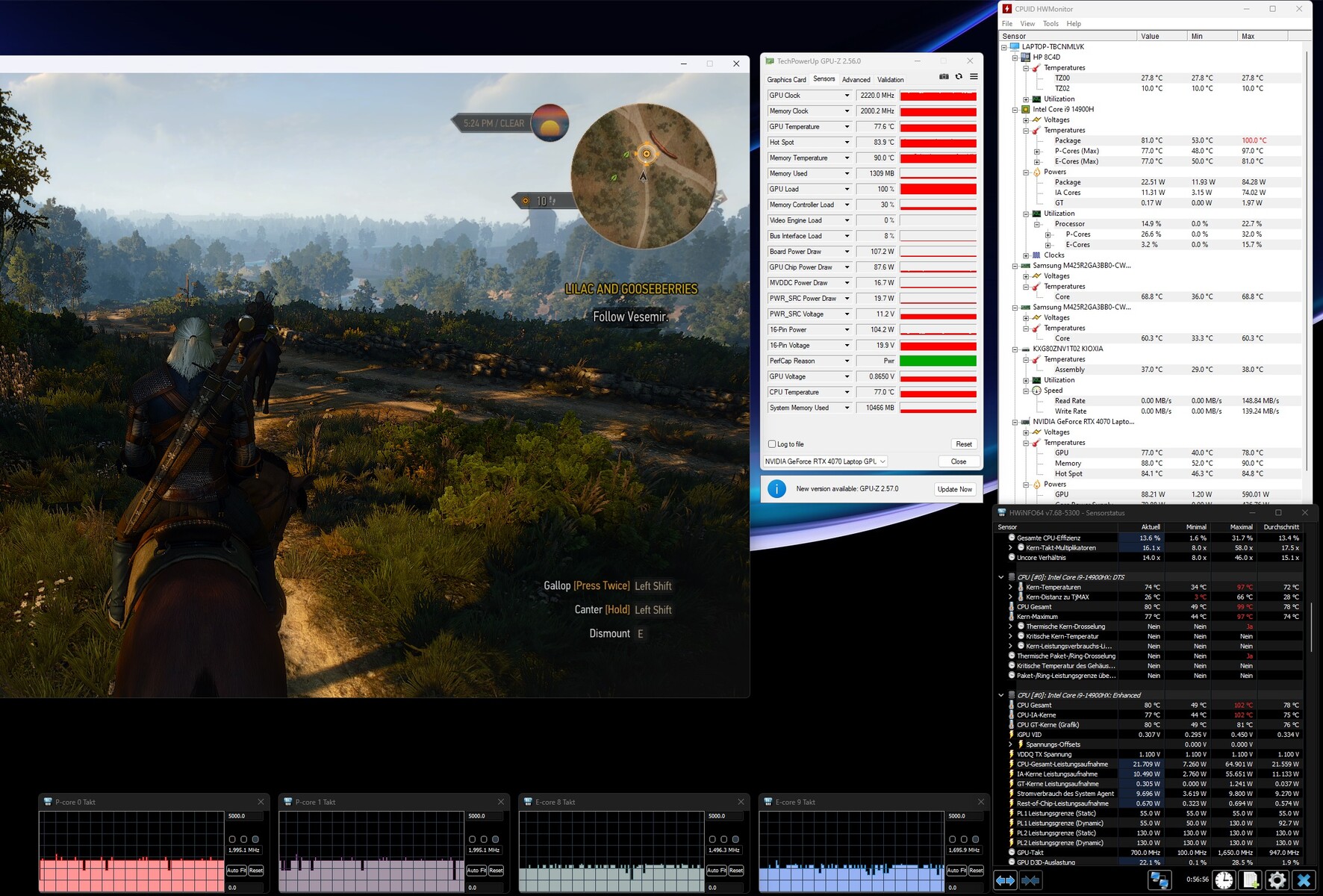Click Intel Core i9 14900H chip icon
Viewport: 1323px width, 896px height.
click(1026, 109)
